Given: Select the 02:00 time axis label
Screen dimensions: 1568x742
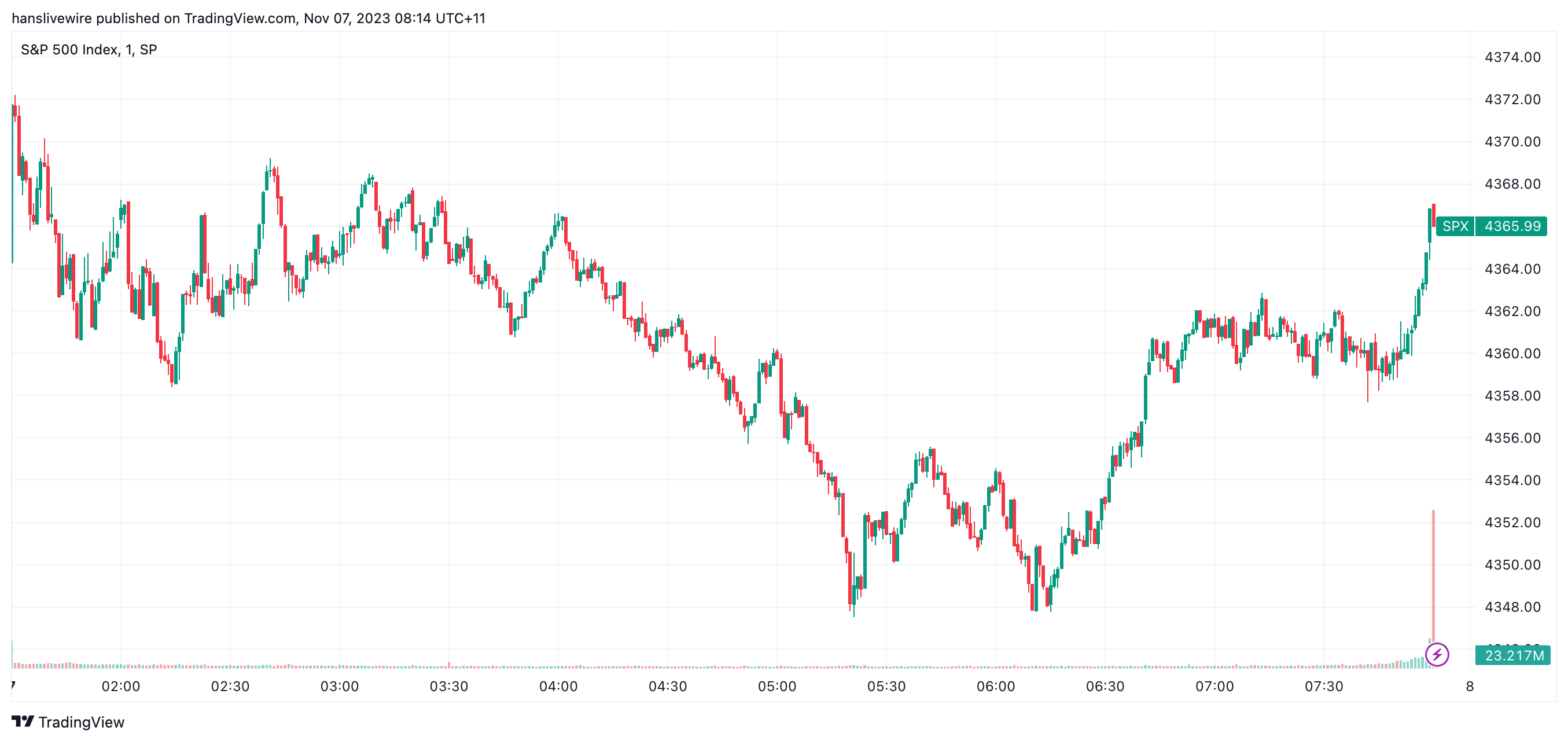Looking at the screenshot, I should coord(120,686).
